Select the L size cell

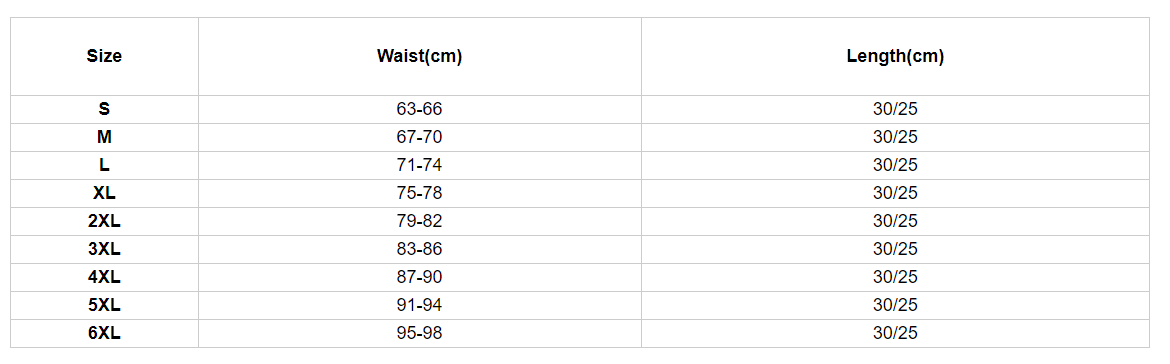[x=104, y=166]
